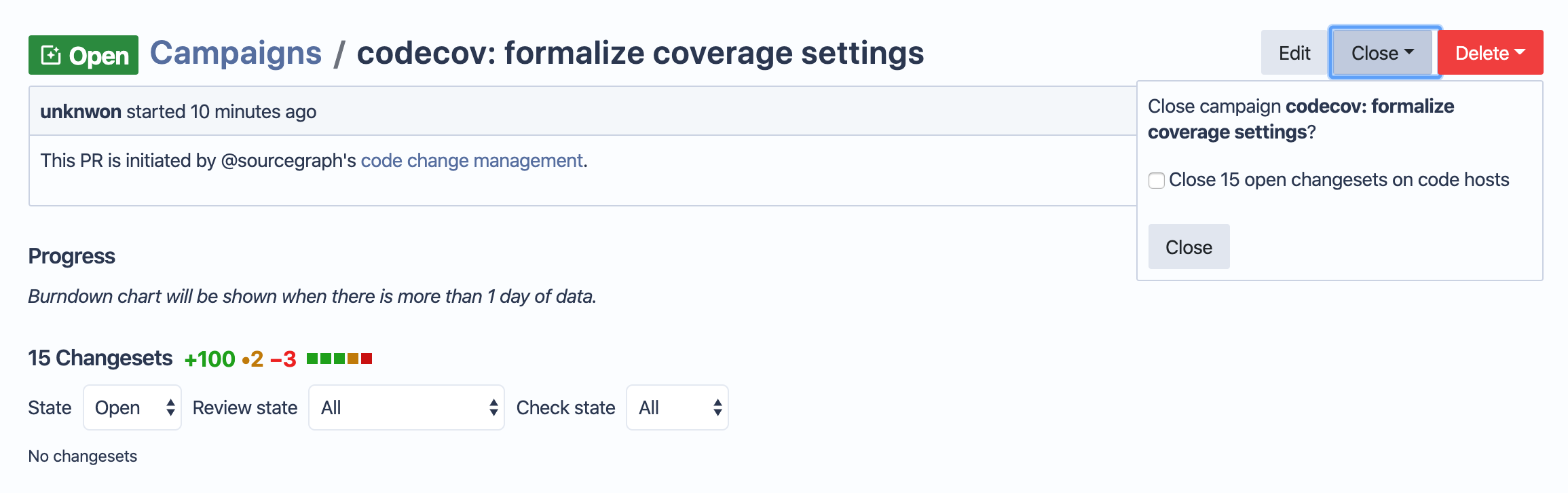Click the unknwon author name
1568x493 pixels.
[x=81, y=111]
